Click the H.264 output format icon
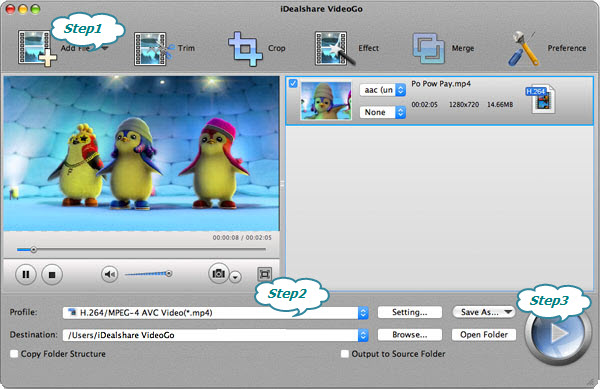Viewport: 600px width, 389px height. pos(540,99)
